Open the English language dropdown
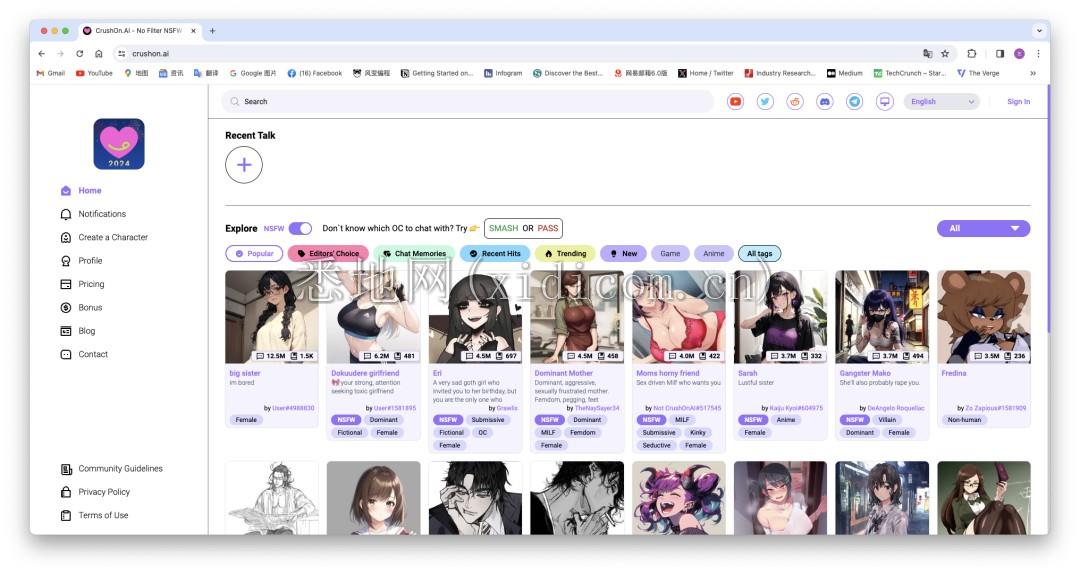This screenshot has height=574, width=1080. tap(942, 101)
